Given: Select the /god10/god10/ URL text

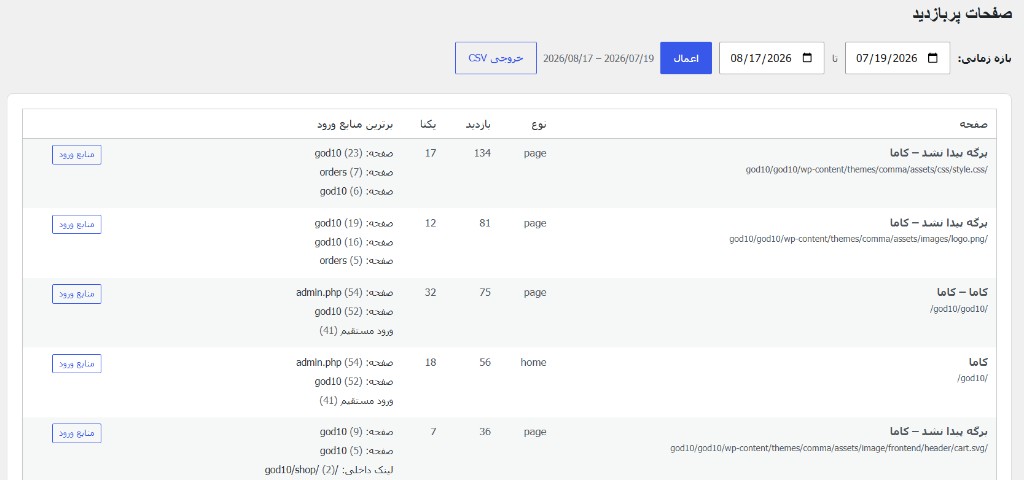Looking at the screenshot, I should [x=959, y=309].
